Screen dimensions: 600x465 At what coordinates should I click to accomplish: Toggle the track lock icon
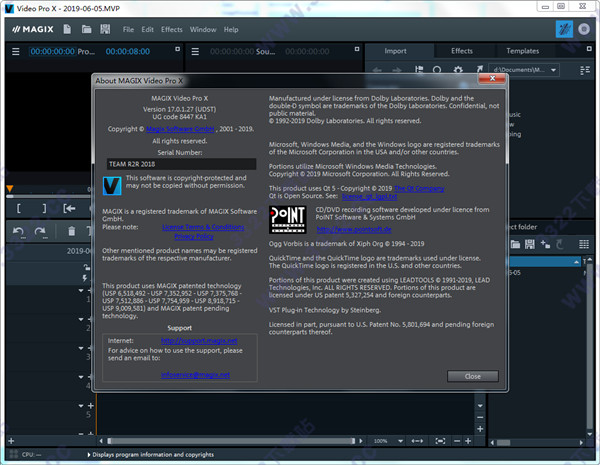[87, 267]
